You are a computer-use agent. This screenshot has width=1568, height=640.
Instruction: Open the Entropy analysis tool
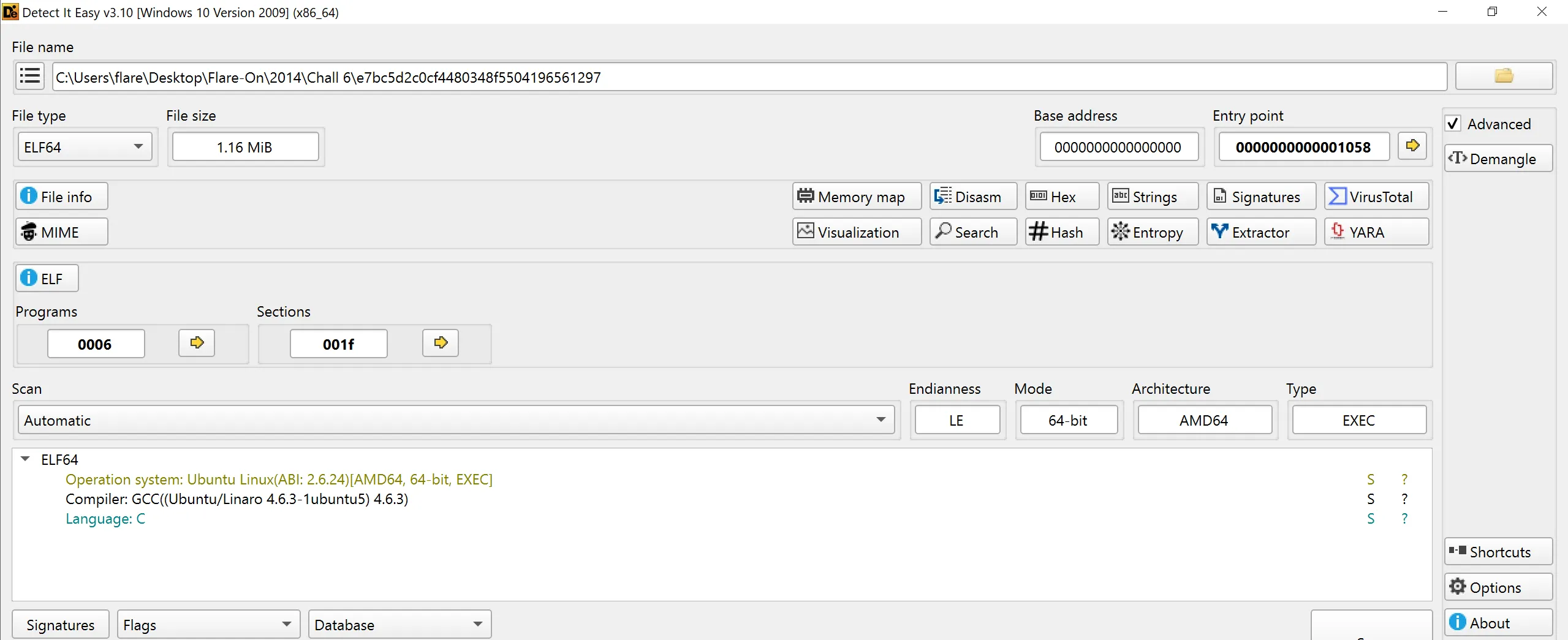tap(1152, 232)
